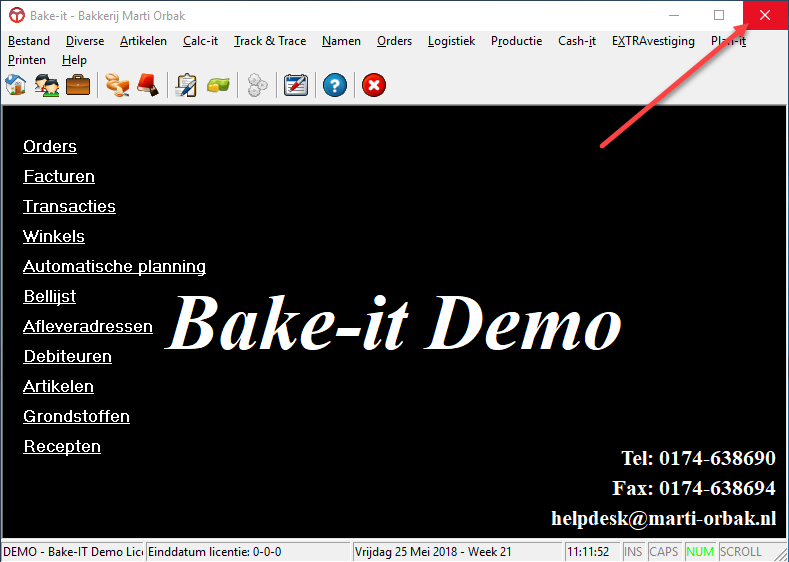Click the house home toolbar icon
This screenshot has height=562, width=789.
coord(16,85)
